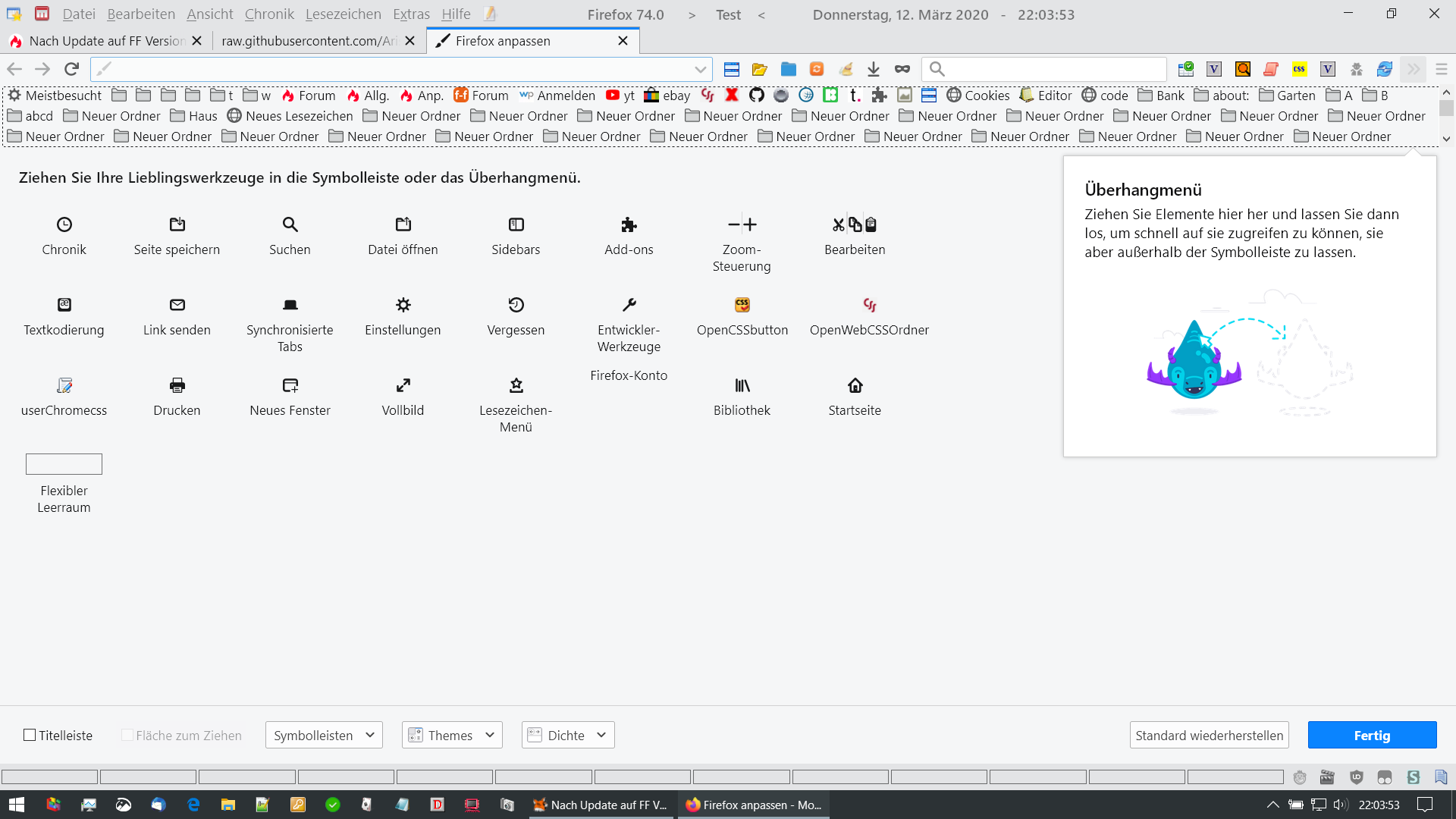Open the Symbolleisten dropdown
The height and width of the screenshot is (819, 1456).
click(324, 735)
